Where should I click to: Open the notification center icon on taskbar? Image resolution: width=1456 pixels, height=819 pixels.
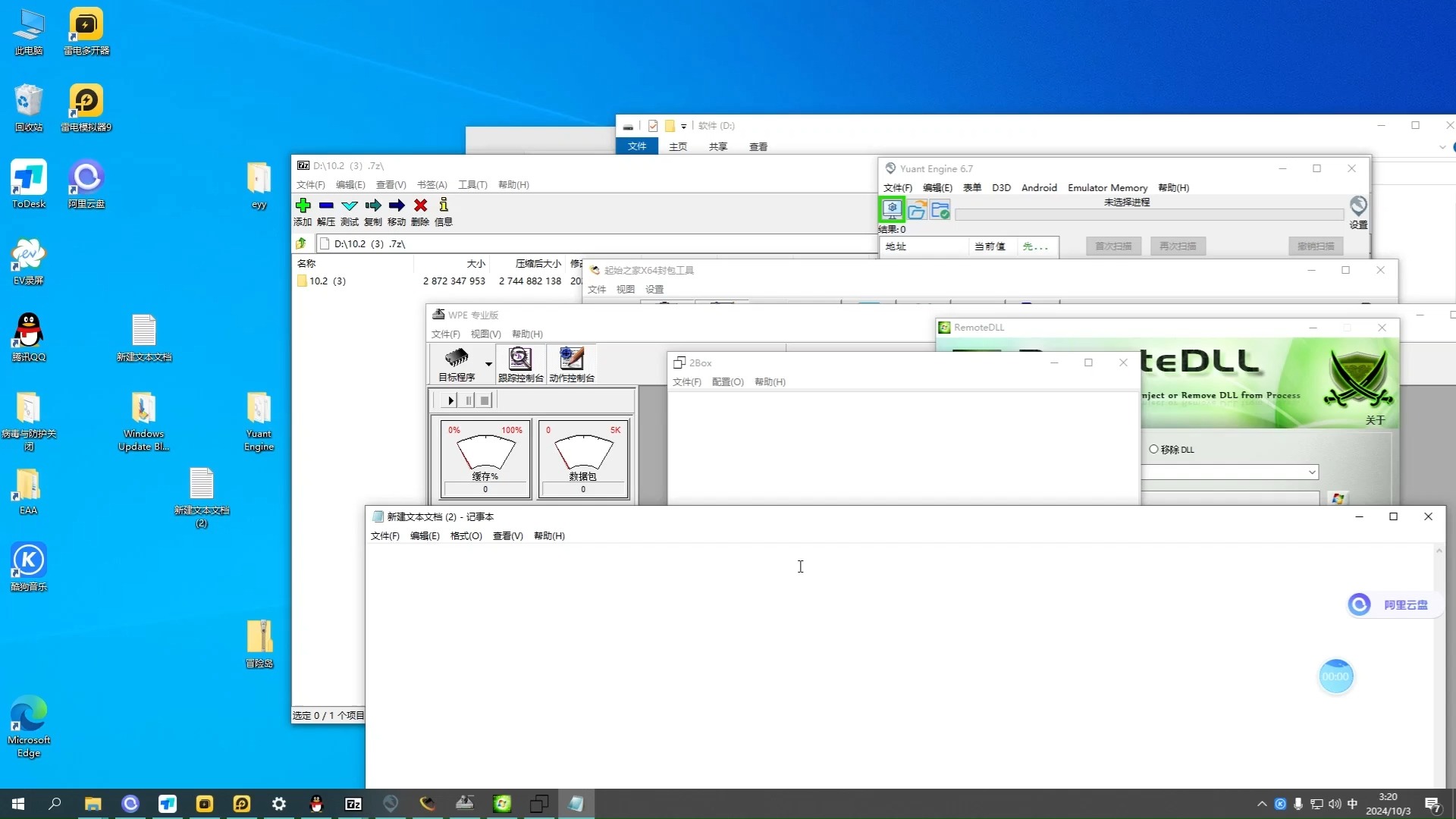point(1432,804)
